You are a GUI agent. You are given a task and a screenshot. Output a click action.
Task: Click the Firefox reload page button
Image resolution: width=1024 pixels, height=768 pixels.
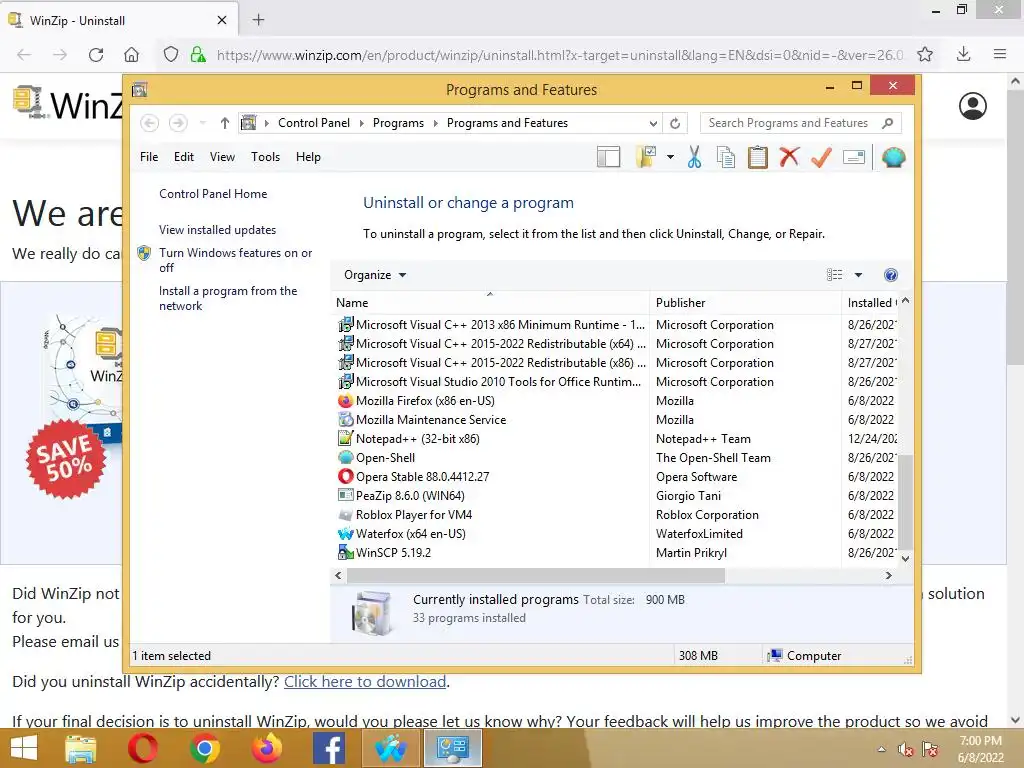pos(96,55)
